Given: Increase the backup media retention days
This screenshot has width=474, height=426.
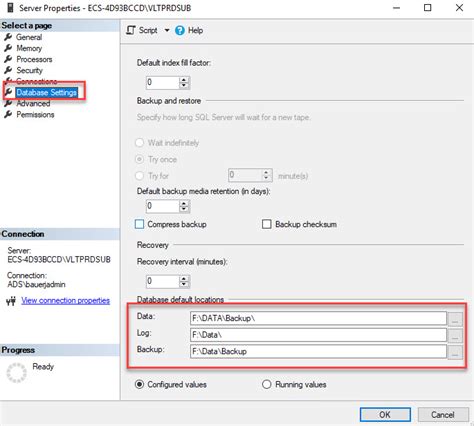Looking at the screenshot, I should coord(184,203).
